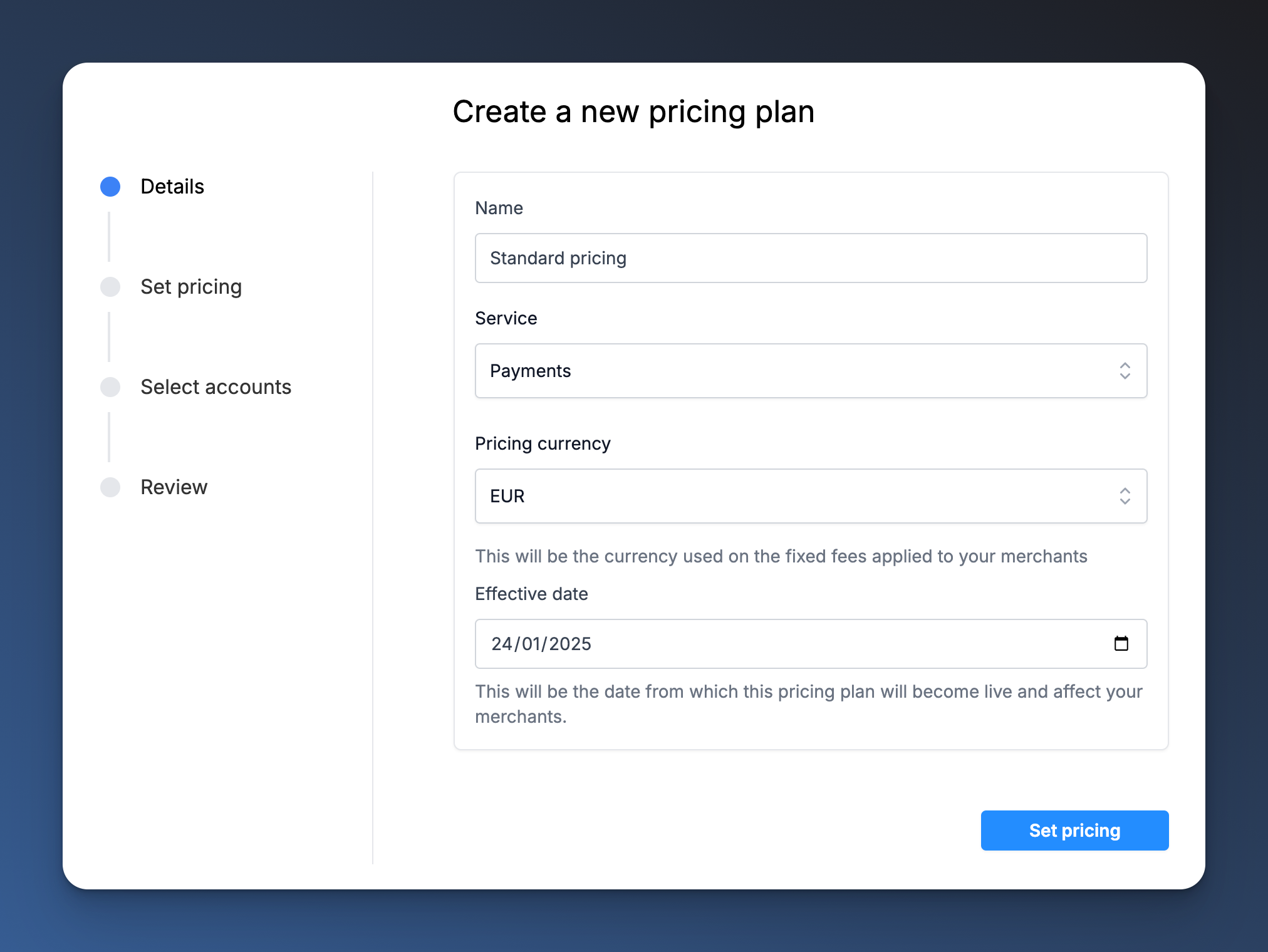This screenshot has width=1268, height=952.
Task: Click the 'Create a new pricing plan' heading
Action: pos(634,112)
